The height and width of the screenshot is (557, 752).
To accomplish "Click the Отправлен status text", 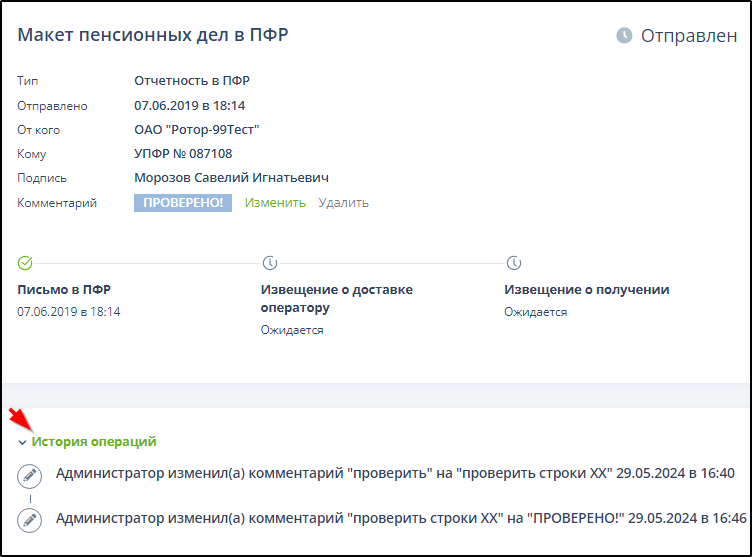I will pyautogui.click(x=688, y=36).
